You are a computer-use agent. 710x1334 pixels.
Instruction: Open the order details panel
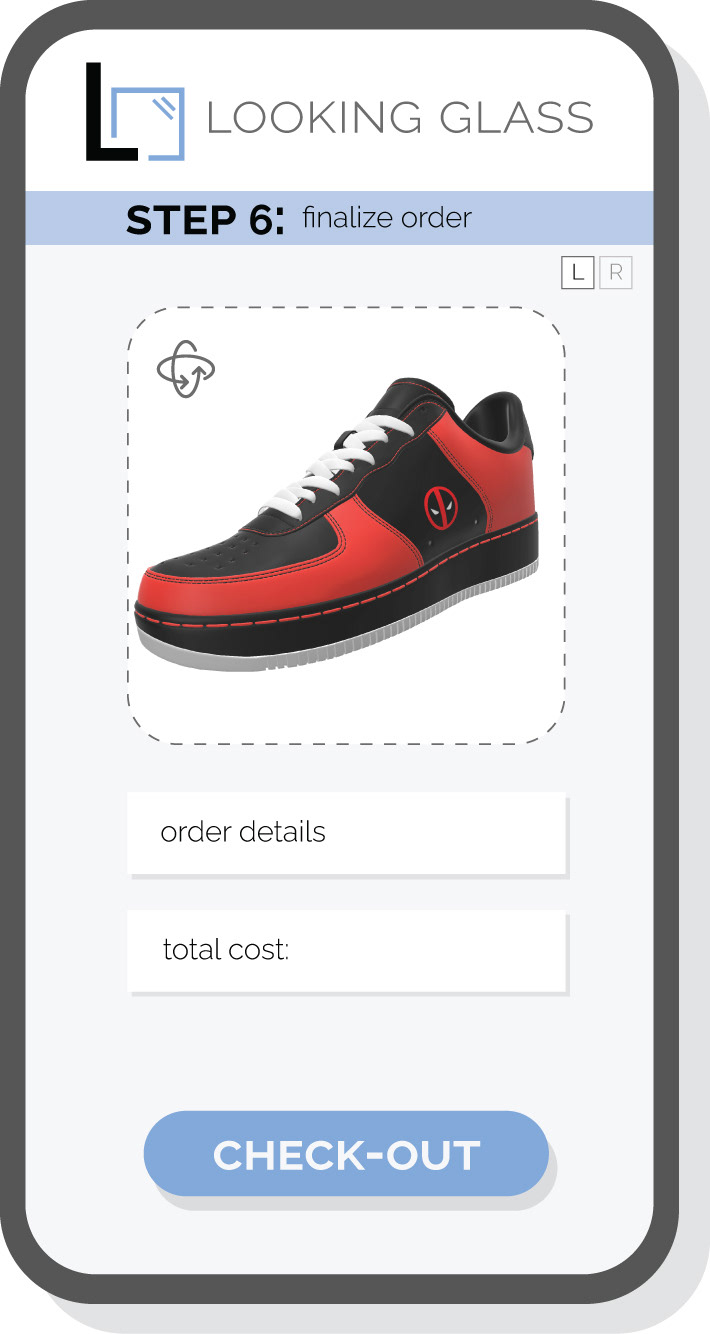tap(346, 833)
